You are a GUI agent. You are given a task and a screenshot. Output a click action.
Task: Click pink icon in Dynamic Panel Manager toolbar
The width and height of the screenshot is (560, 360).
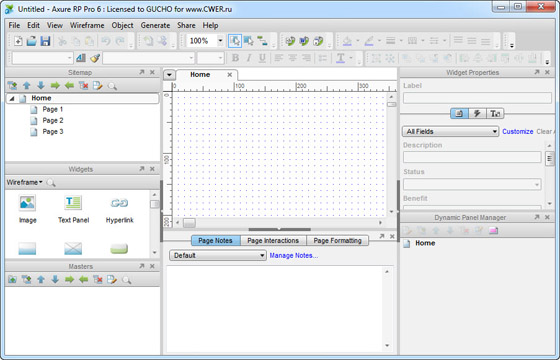pos(494,231)
